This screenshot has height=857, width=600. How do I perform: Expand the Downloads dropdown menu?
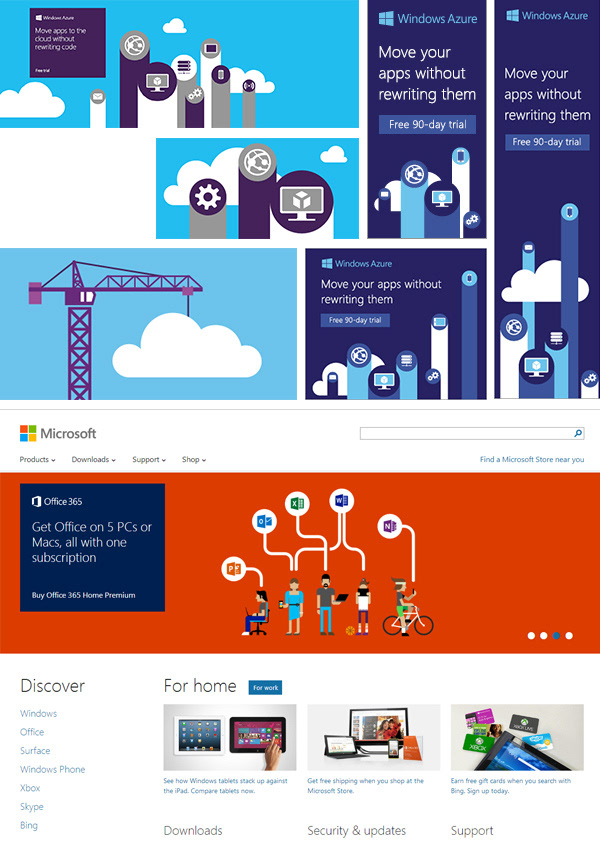click(93, 460)
